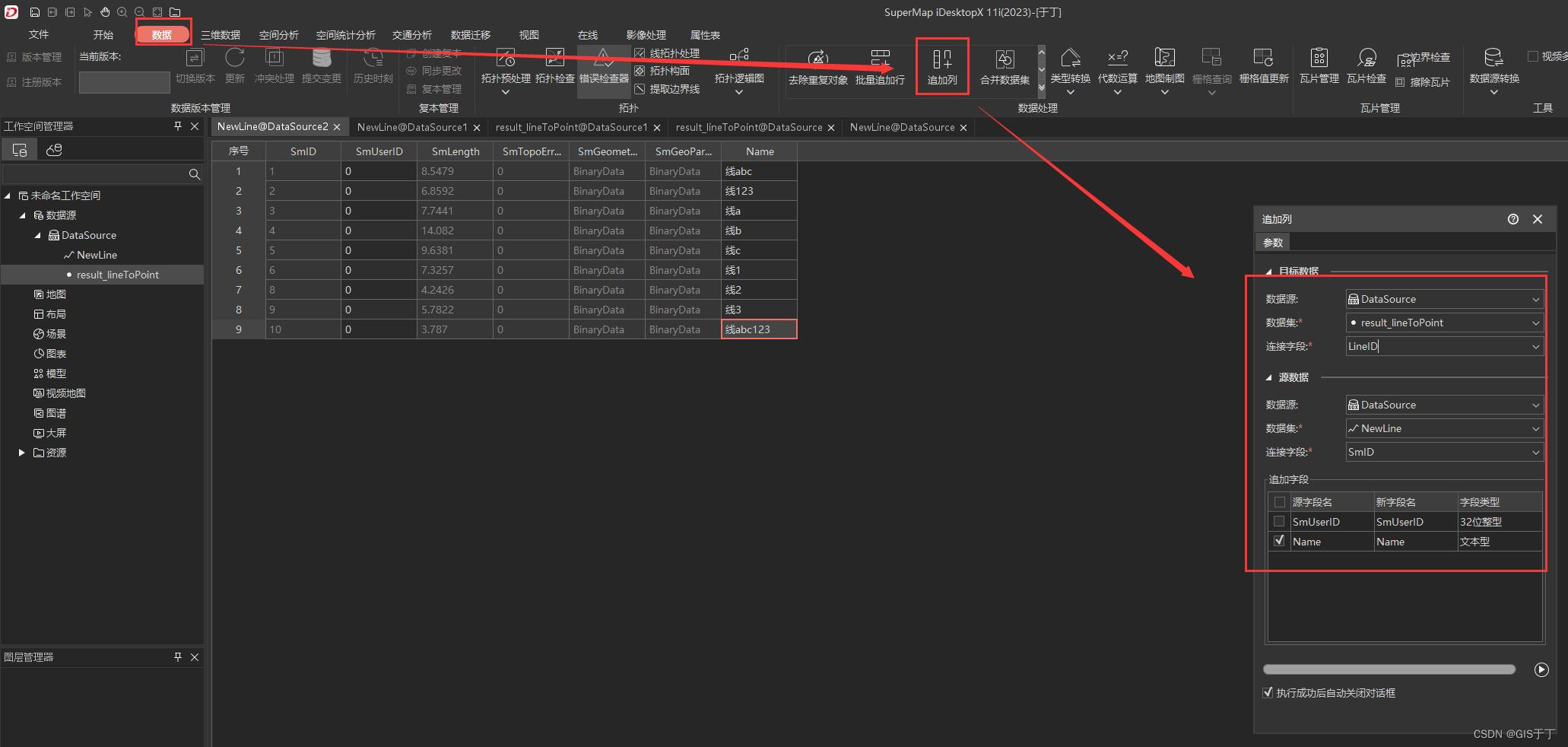
Task: Toggle the 视频 checkbox in ribbon
Action: pos(1533,56)
